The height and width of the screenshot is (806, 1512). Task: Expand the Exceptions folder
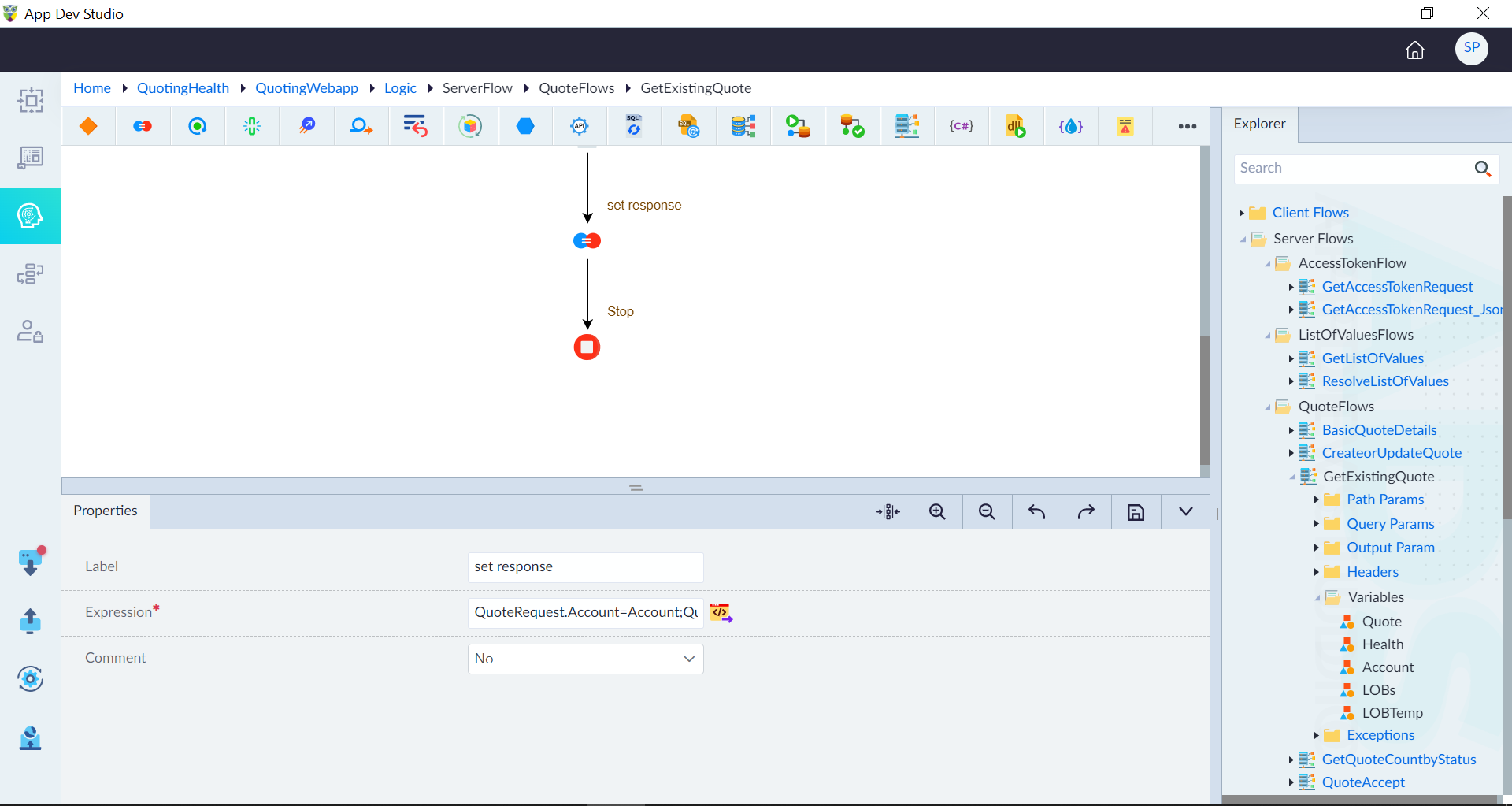pos(1316,736)
